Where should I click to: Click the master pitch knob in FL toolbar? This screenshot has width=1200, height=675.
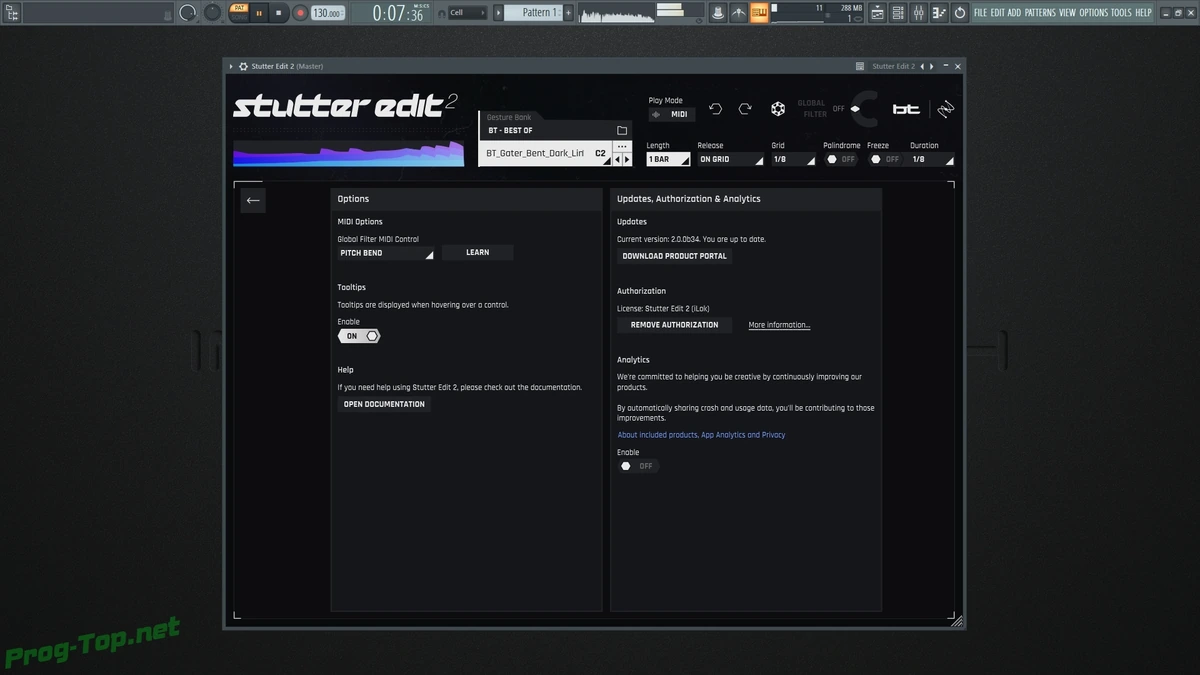tap(212, 13)
